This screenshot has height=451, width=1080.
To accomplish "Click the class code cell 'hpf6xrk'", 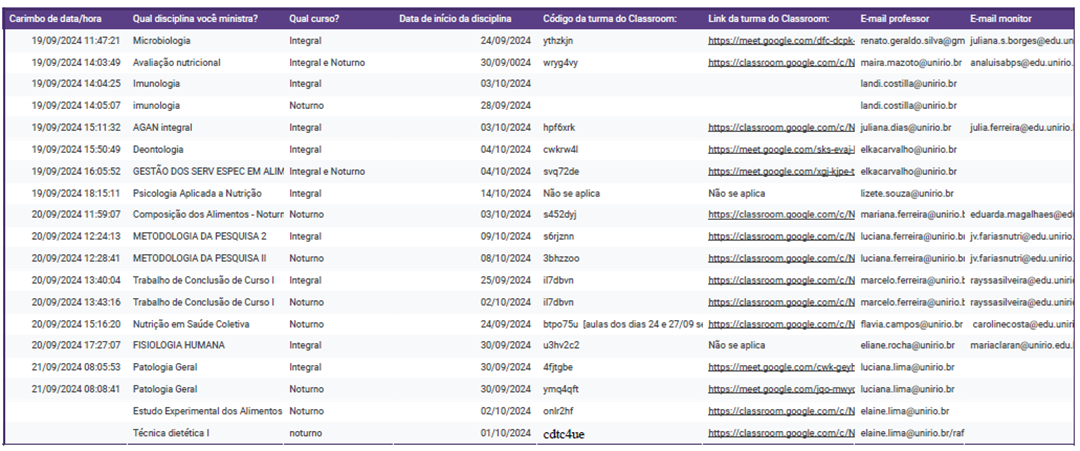I will 559,128.
